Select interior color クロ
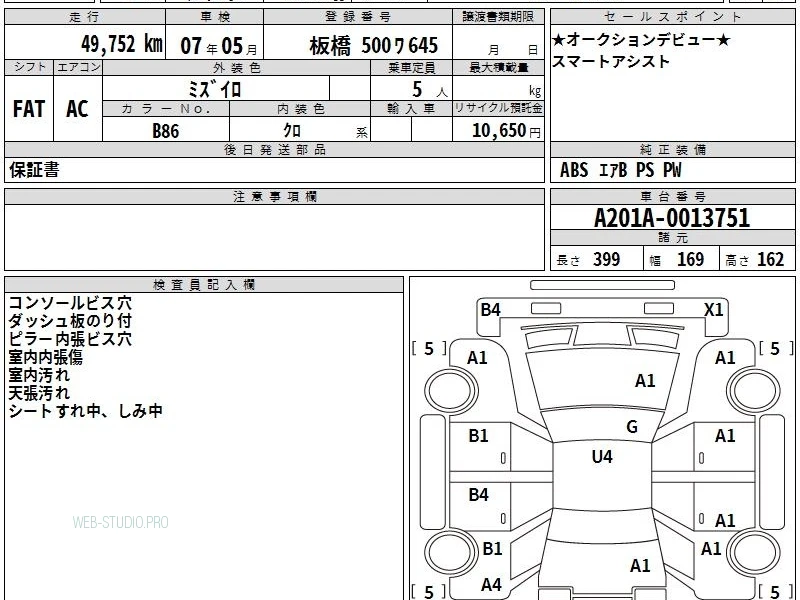 (x=292, y=131)
